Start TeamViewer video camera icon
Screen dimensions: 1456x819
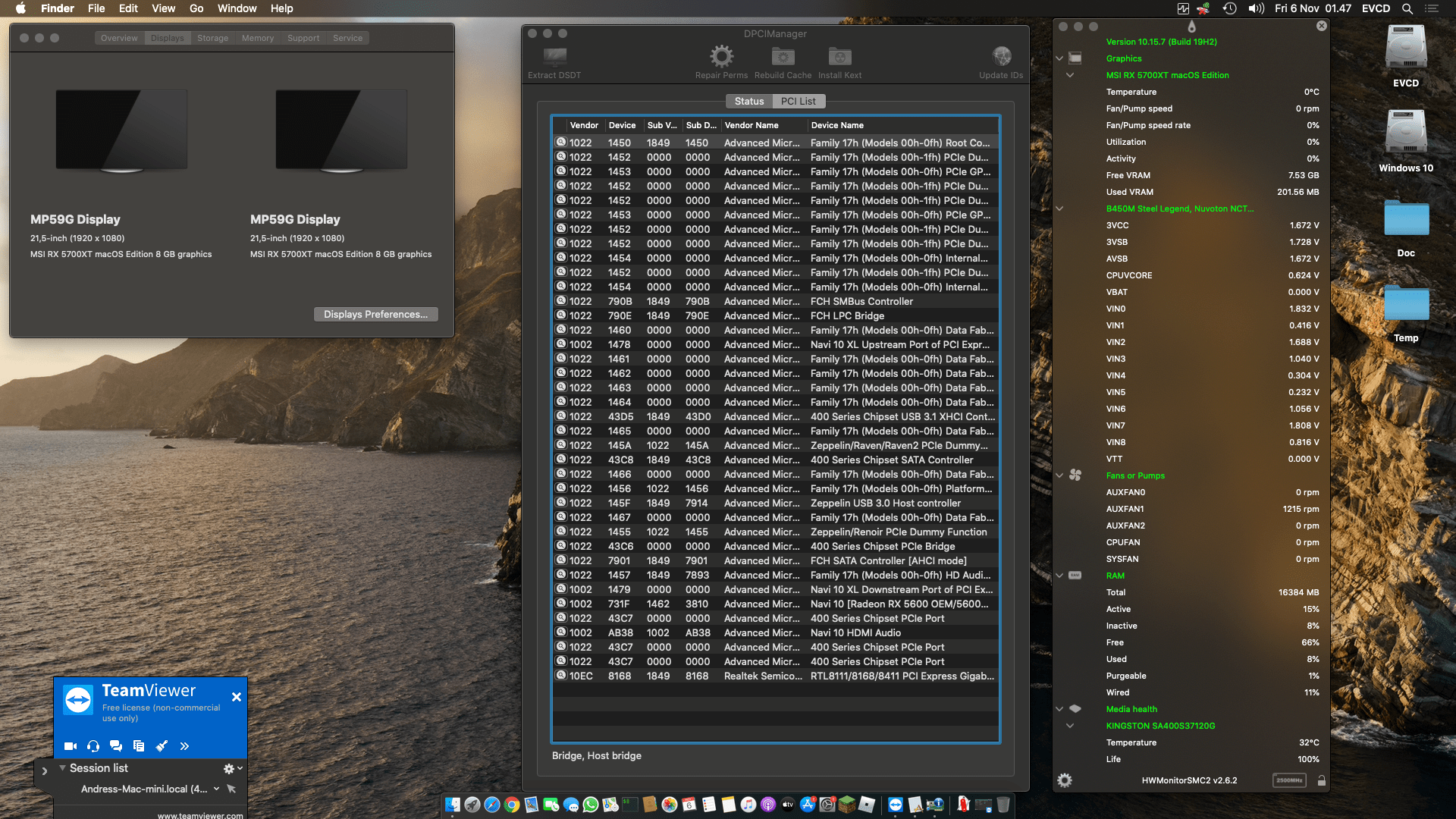[71, 746]
